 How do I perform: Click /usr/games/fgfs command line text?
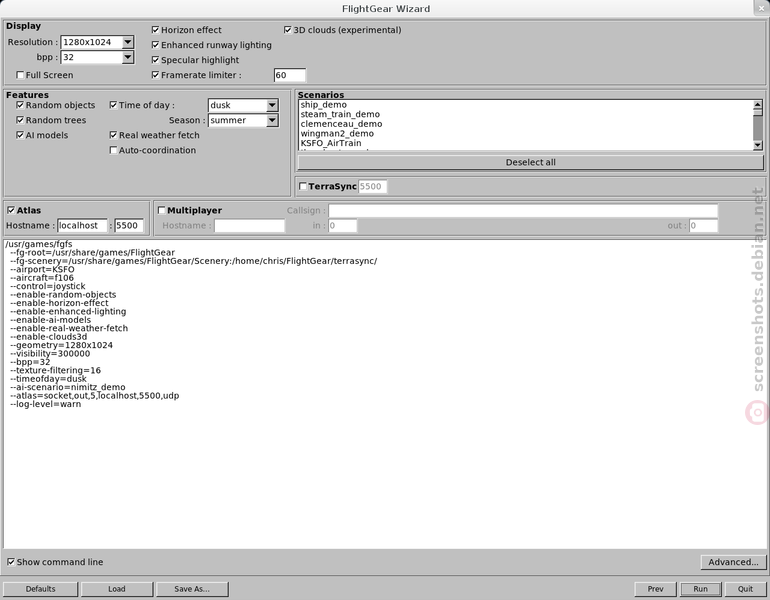tap(39, 244)
